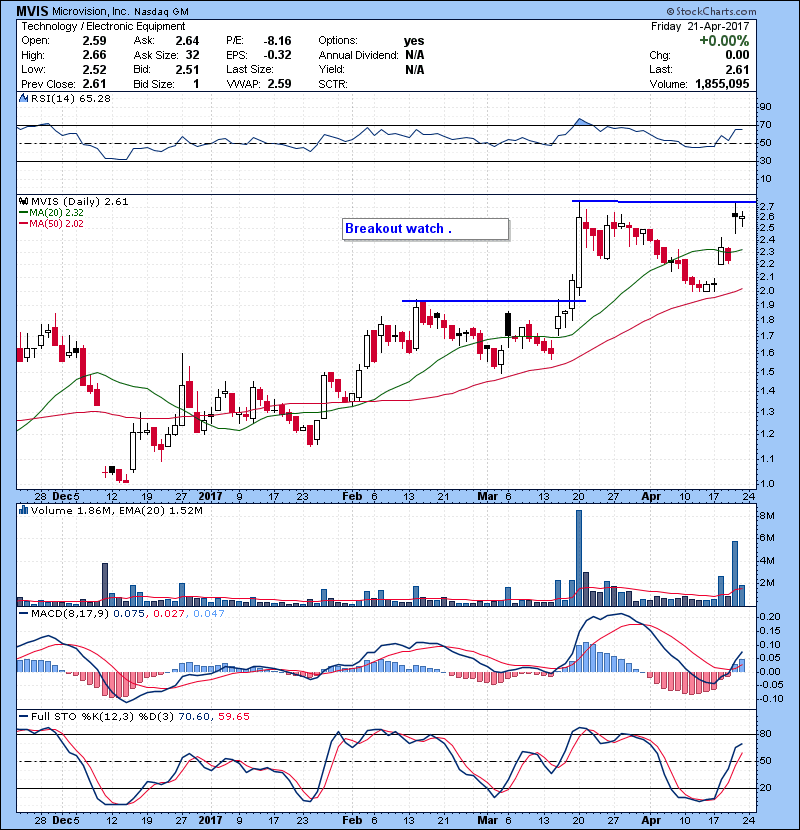Click the tallest volume bar near March 20

579,558
